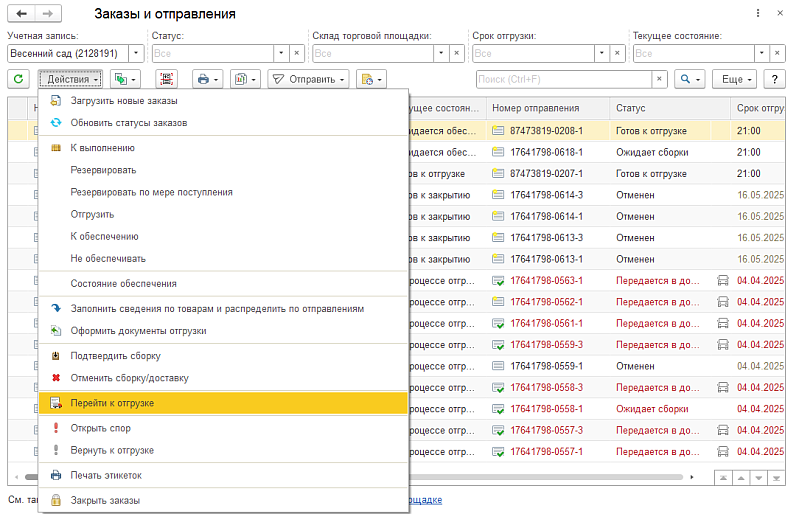
Task: Open the create-based-on green documents icon
Action: (x=125, y=79)
